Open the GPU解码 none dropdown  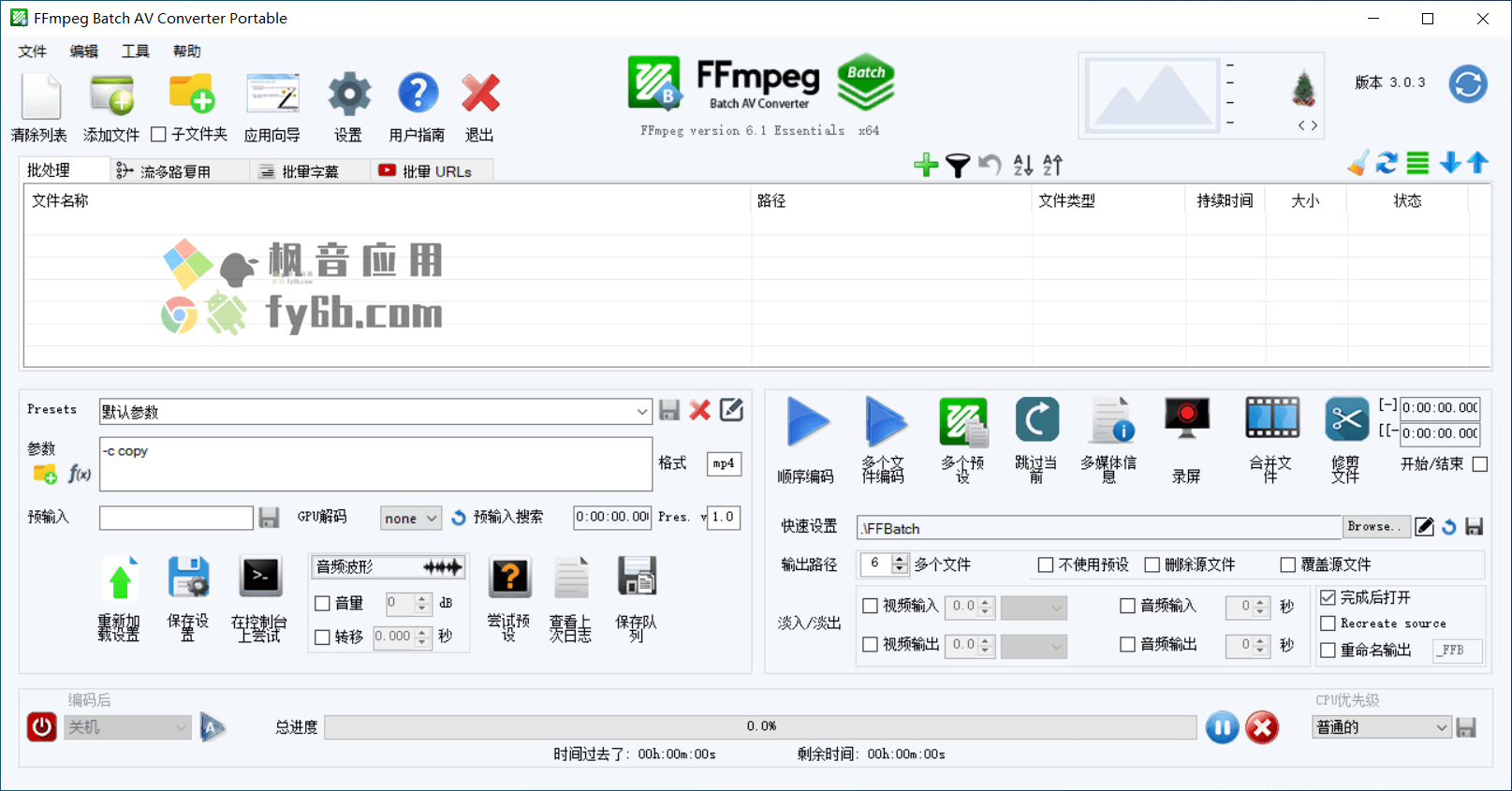[x=411, y=518]
